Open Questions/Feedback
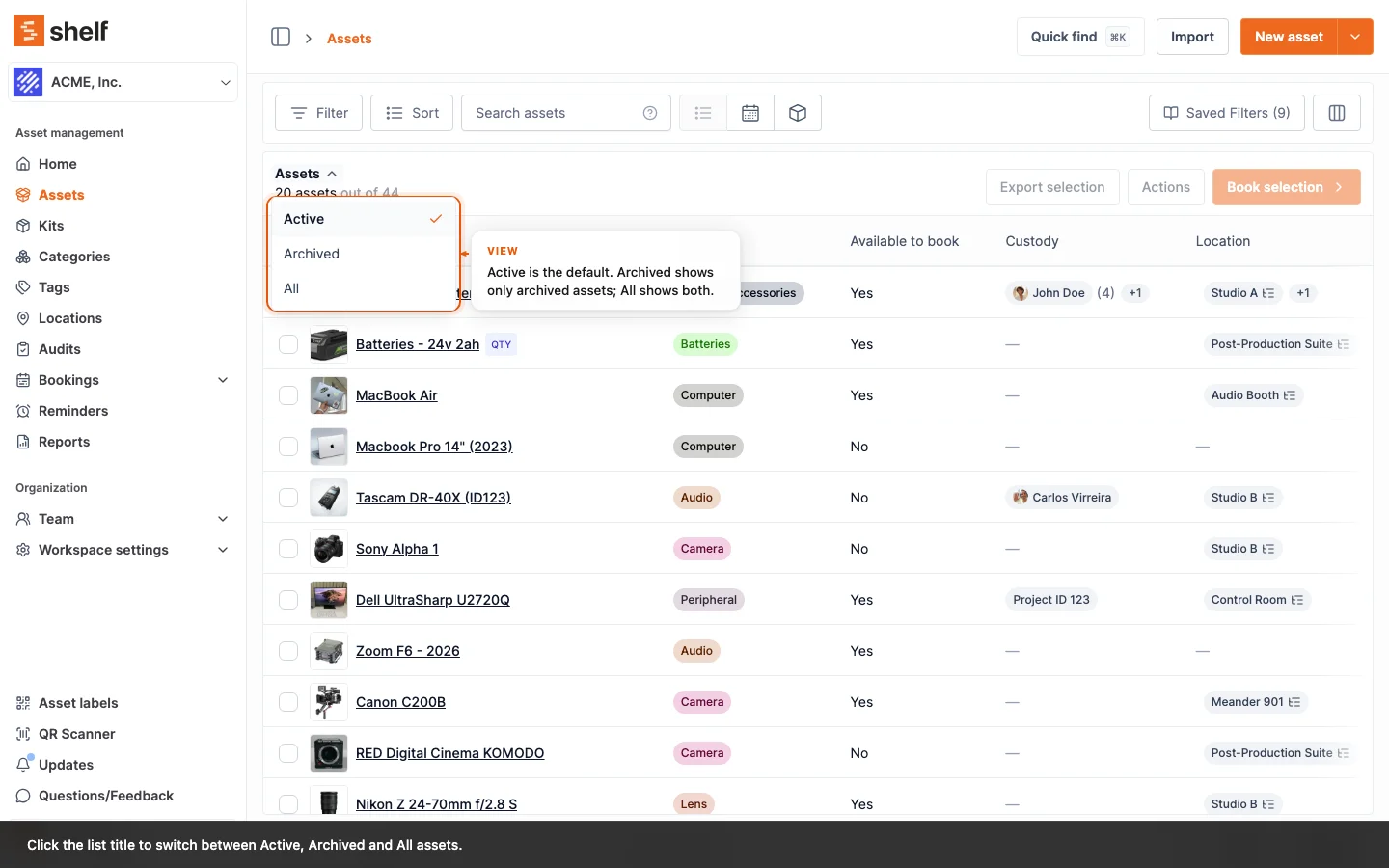The width and height of the screenshot is (1389, 868). tap(106, 796)
